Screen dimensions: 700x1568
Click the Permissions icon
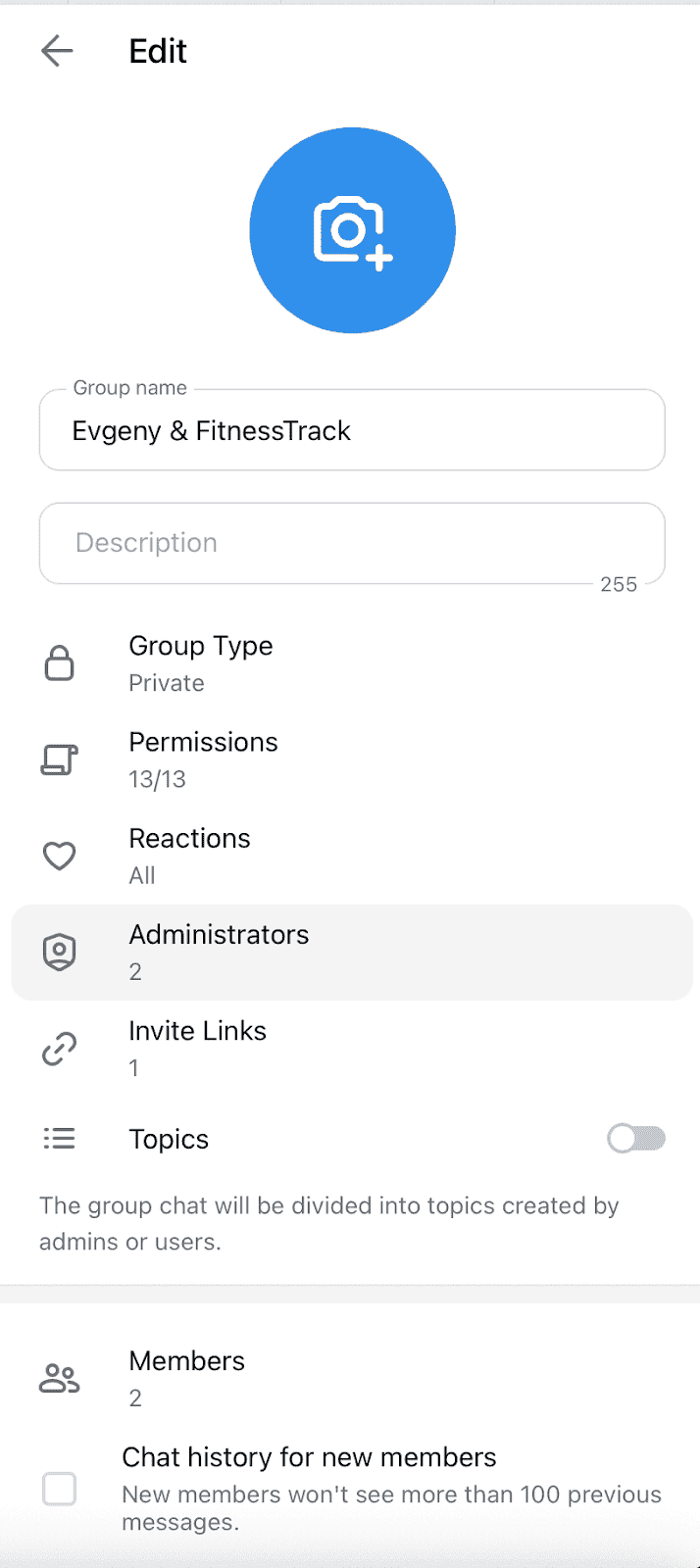pos(60,759)
